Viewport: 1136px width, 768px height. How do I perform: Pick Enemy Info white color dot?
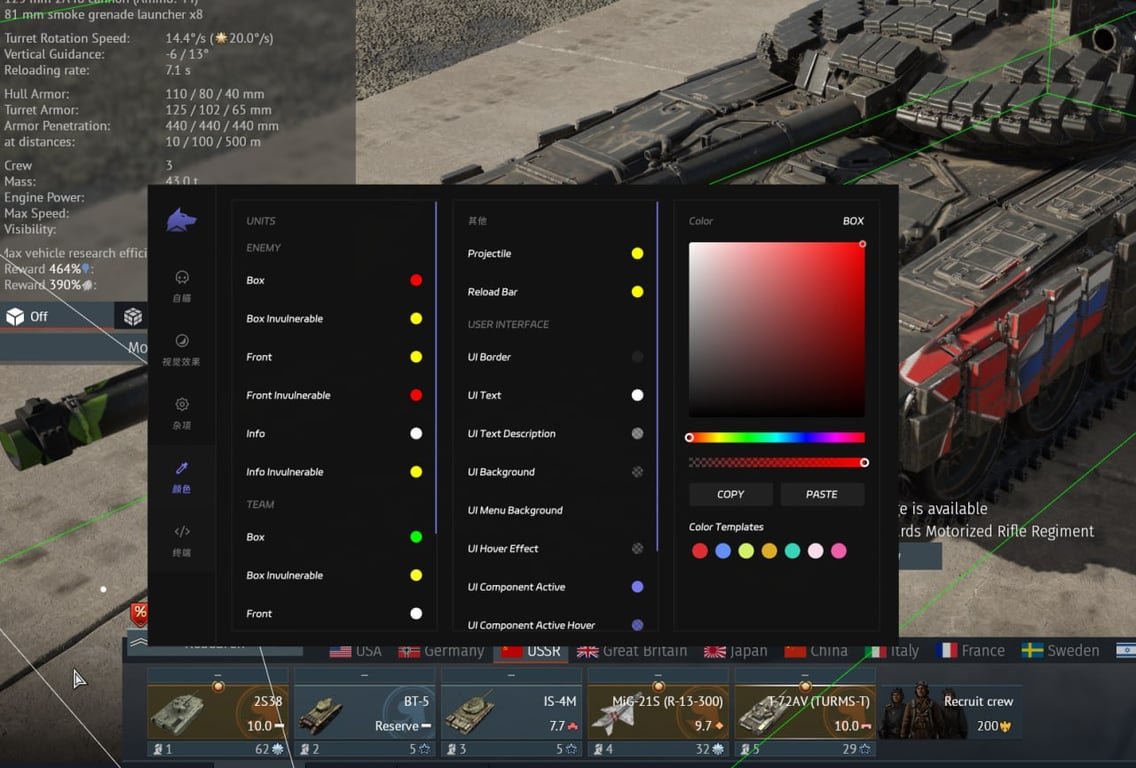click(416, 433)
